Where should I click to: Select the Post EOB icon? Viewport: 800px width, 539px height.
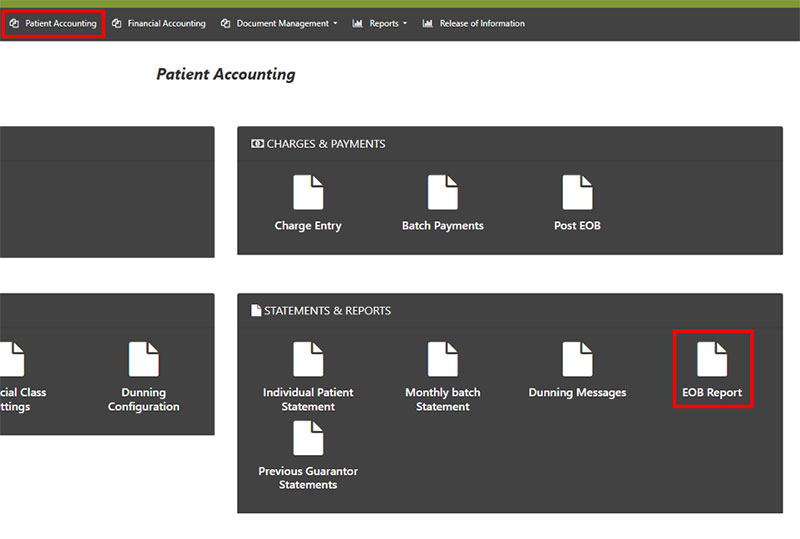[577, 192]
